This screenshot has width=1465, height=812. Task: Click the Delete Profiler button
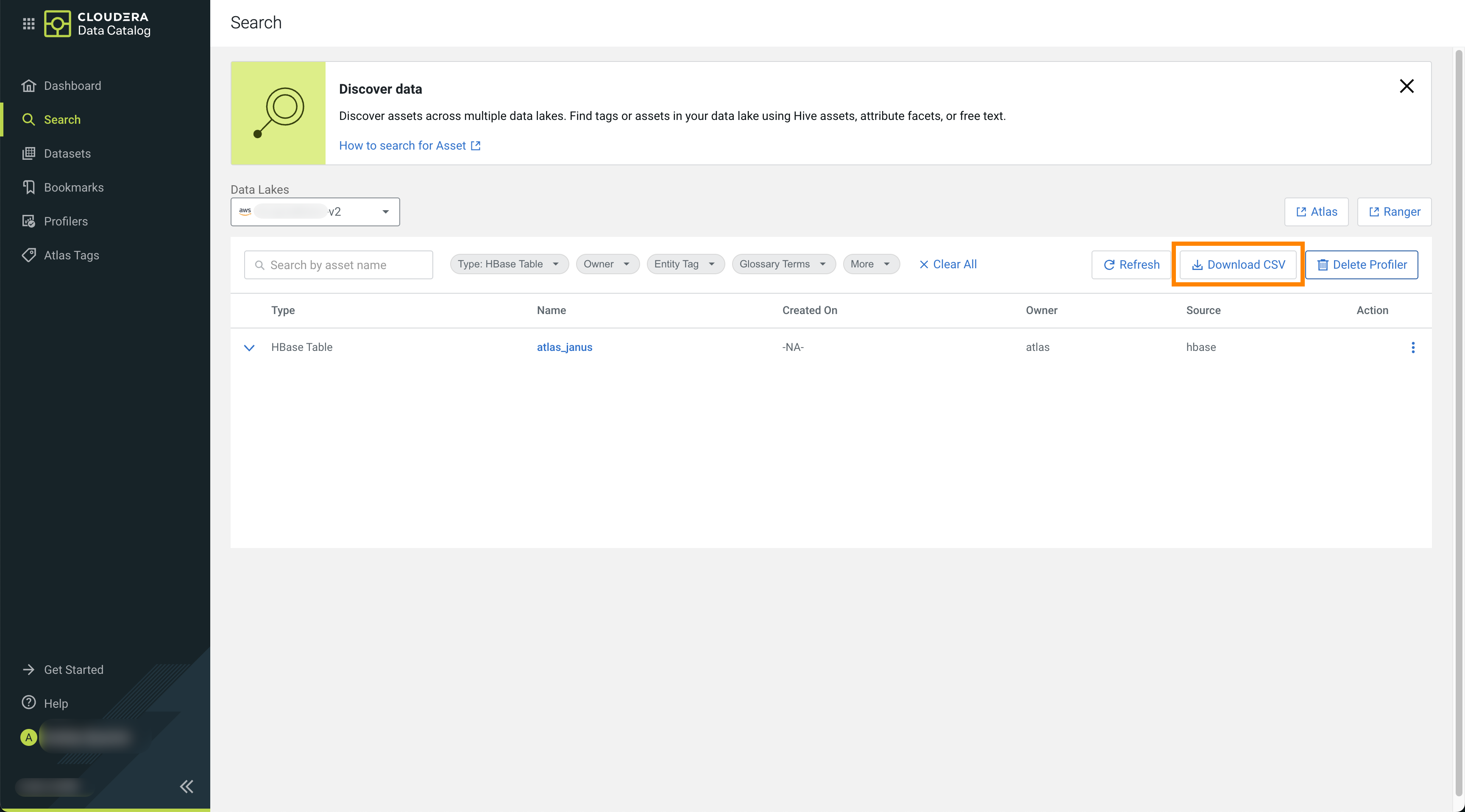pos(1361,265)
